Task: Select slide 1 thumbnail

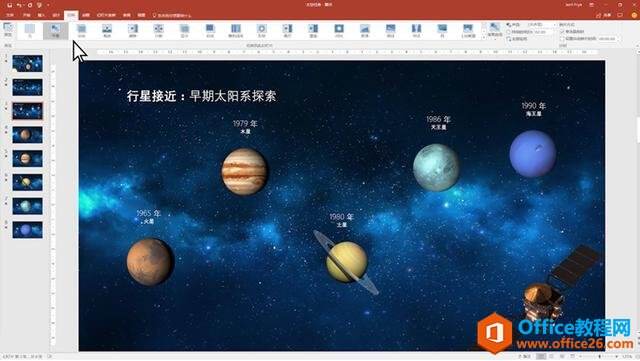Action: [27, 63]
